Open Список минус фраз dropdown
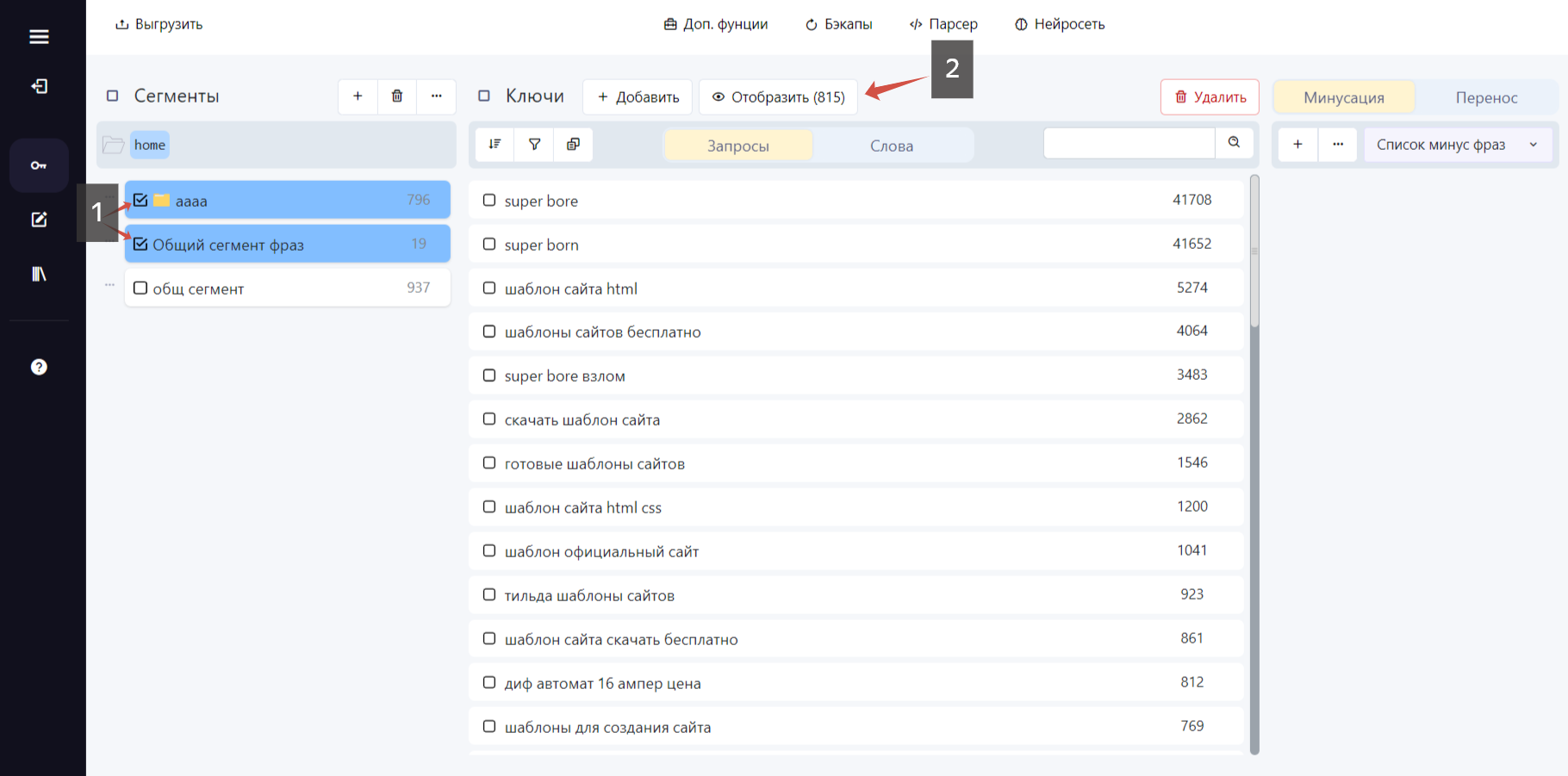 (1458, 145)
